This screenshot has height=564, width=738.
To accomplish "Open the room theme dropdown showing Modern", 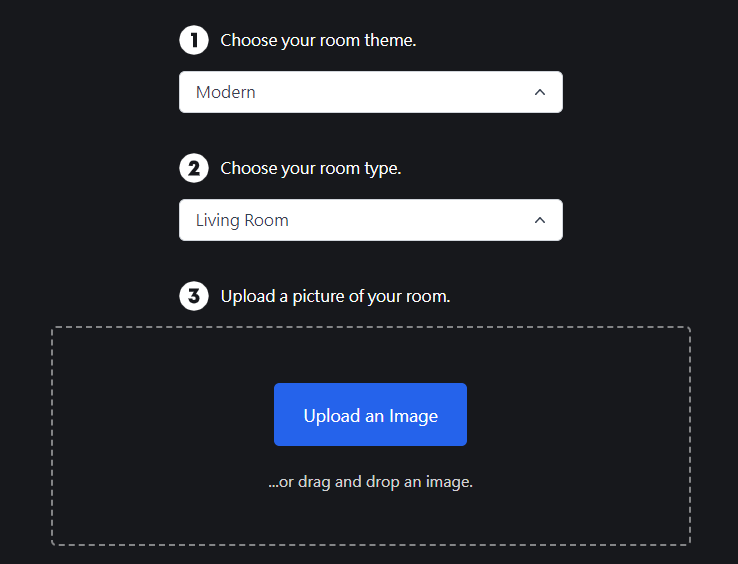I will pyautogui.click(x=370, y=92).
